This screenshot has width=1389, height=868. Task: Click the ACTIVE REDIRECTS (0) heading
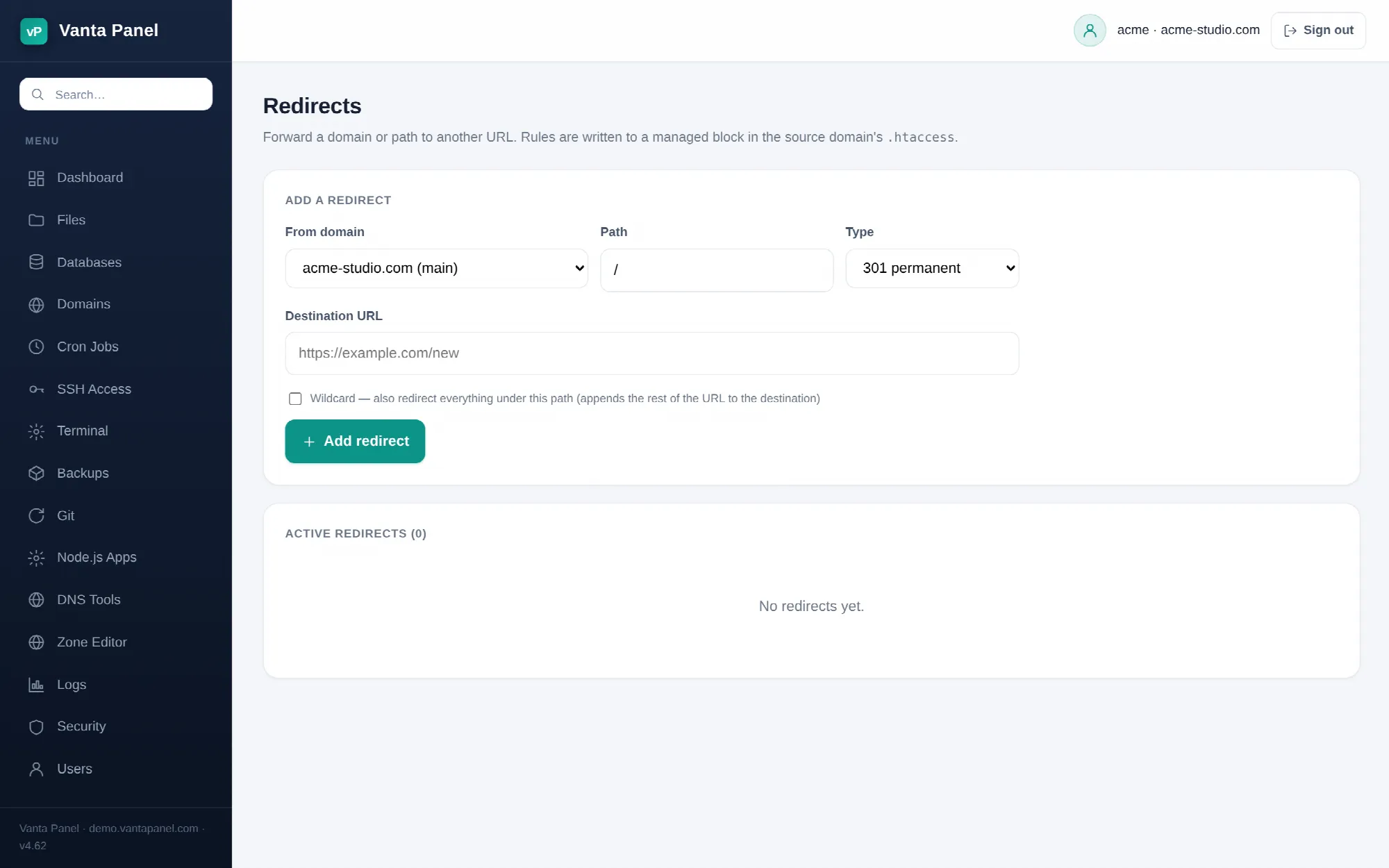click(x=356, y=533)
